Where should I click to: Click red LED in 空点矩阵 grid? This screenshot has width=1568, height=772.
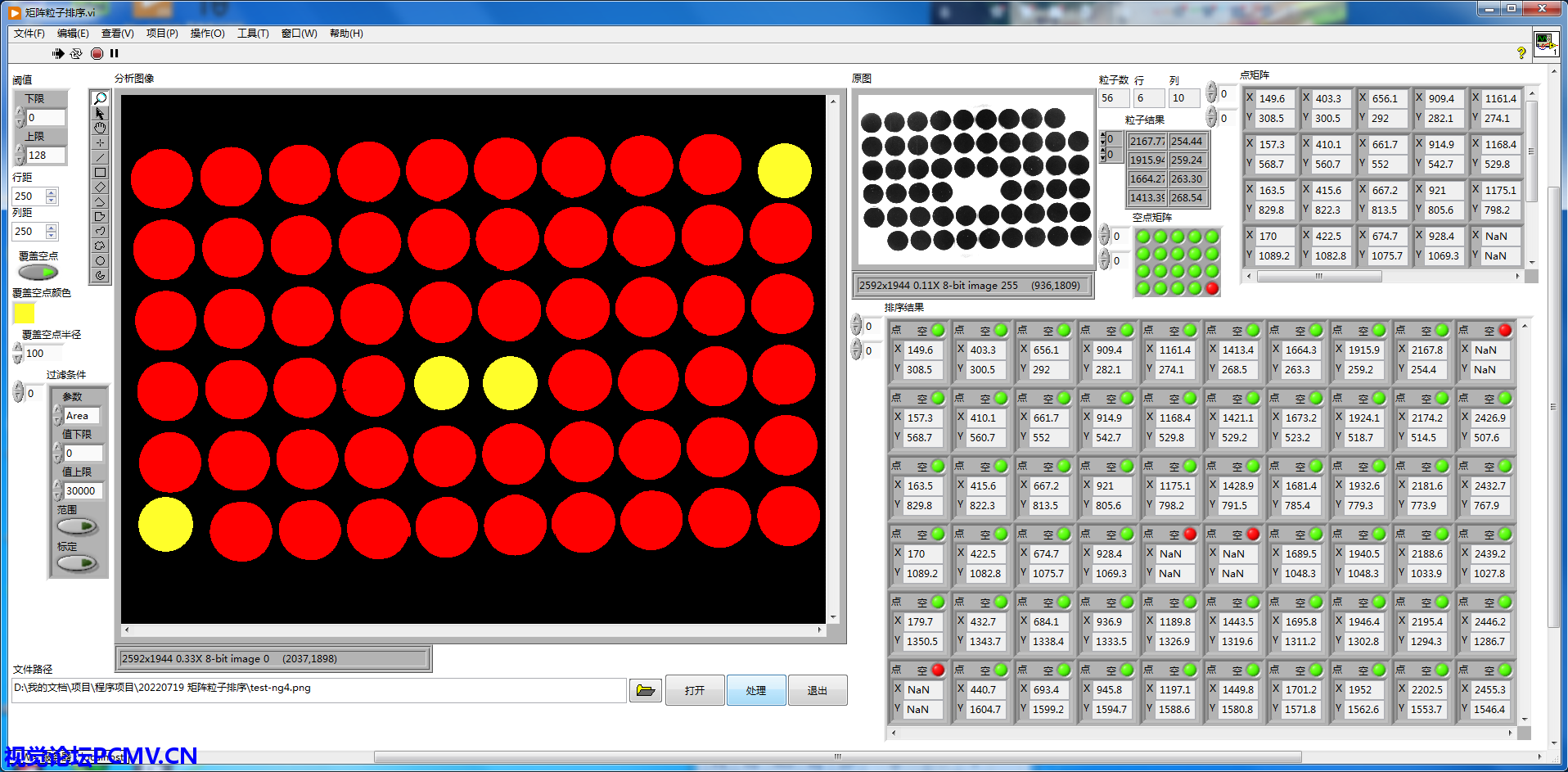[1212, 288]
